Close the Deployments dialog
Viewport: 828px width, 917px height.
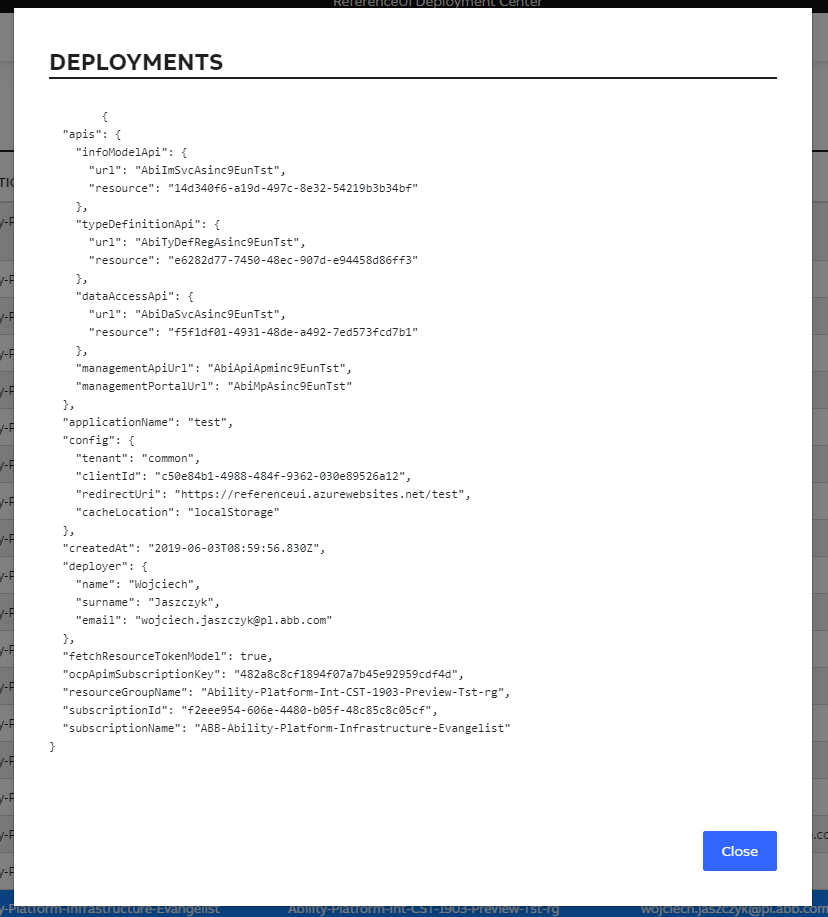[739, 851]
